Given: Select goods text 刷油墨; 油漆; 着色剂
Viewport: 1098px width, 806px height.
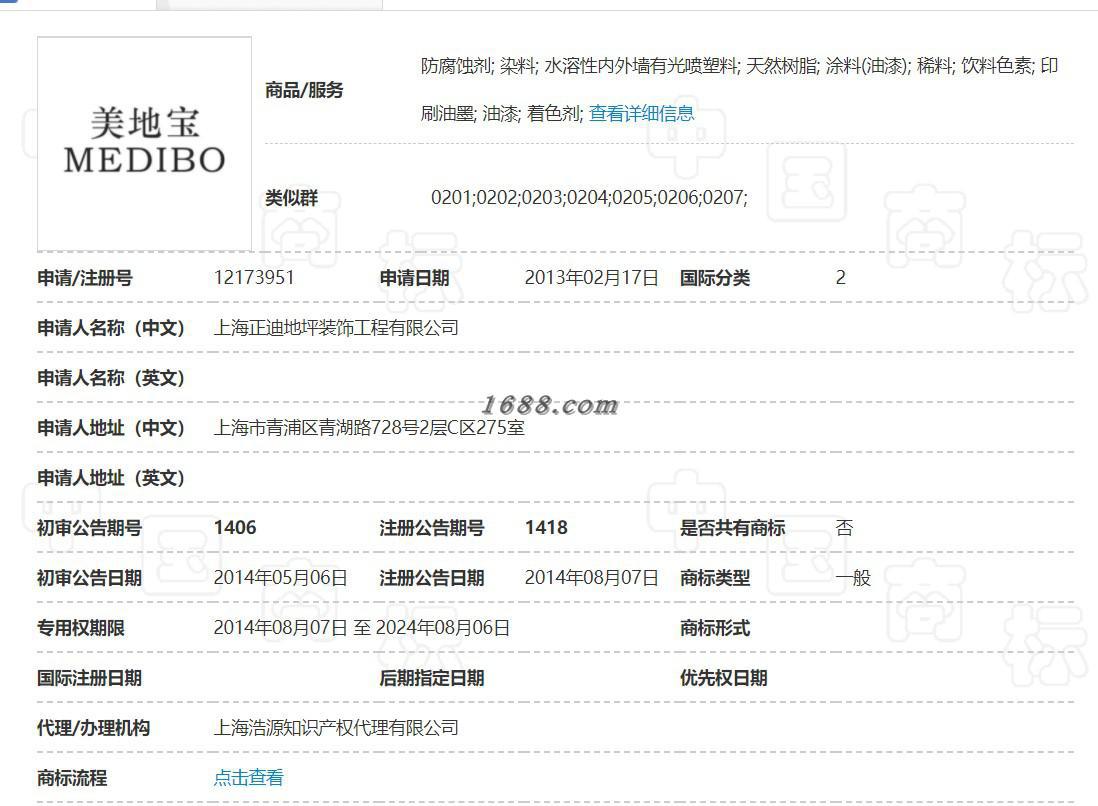Looking at the screenshot, I should (501, 113).
